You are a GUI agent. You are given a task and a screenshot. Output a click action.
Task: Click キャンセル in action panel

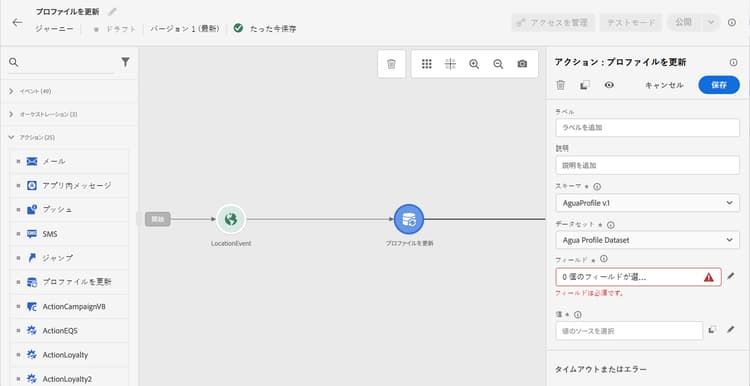pos(664,85)
